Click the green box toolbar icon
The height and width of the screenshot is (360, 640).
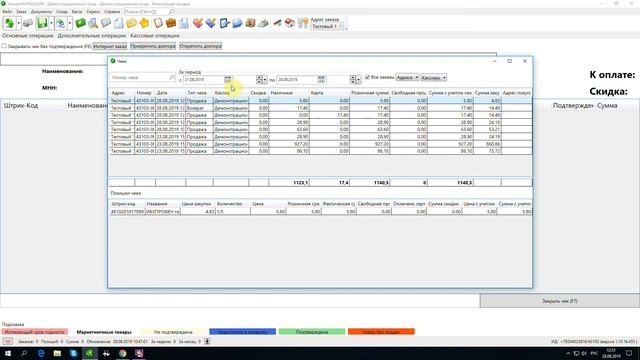(80, 23)
